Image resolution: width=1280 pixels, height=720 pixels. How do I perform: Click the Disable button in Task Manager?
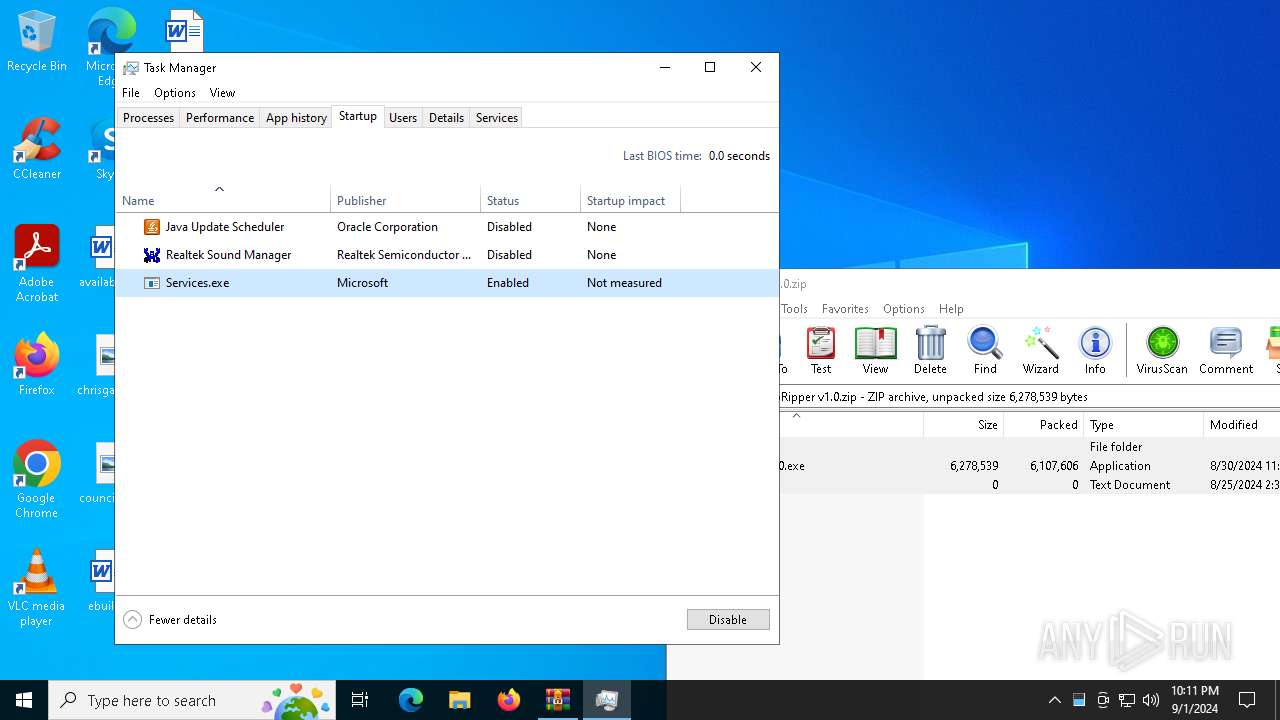[x=728, y=620]
